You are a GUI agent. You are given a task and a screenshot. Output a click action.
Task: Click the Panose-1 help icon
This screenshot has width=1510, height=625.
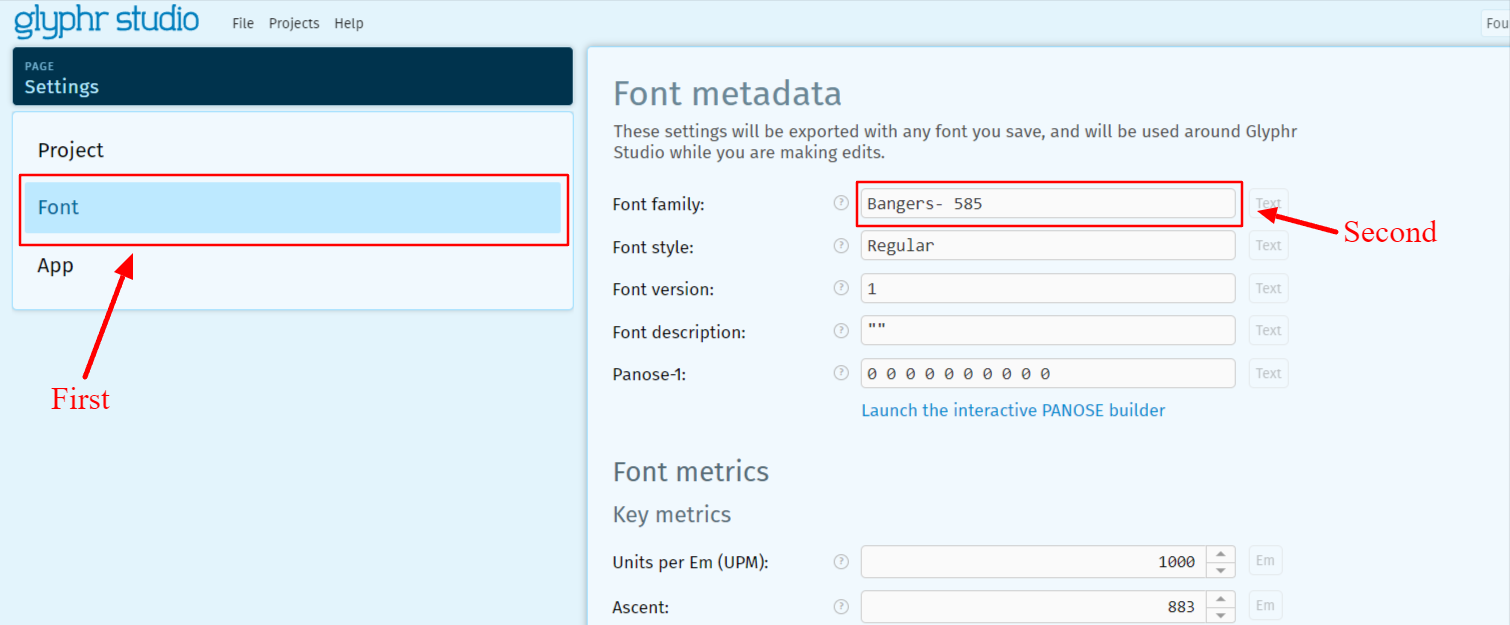click(840, 372)
